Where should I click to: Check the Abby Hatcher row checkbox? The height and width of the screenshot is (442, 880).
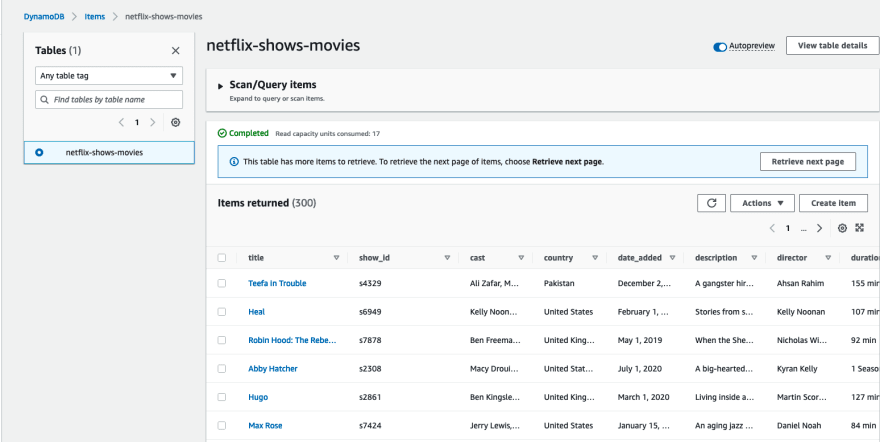pyautogui.click(x=222, y=369)
